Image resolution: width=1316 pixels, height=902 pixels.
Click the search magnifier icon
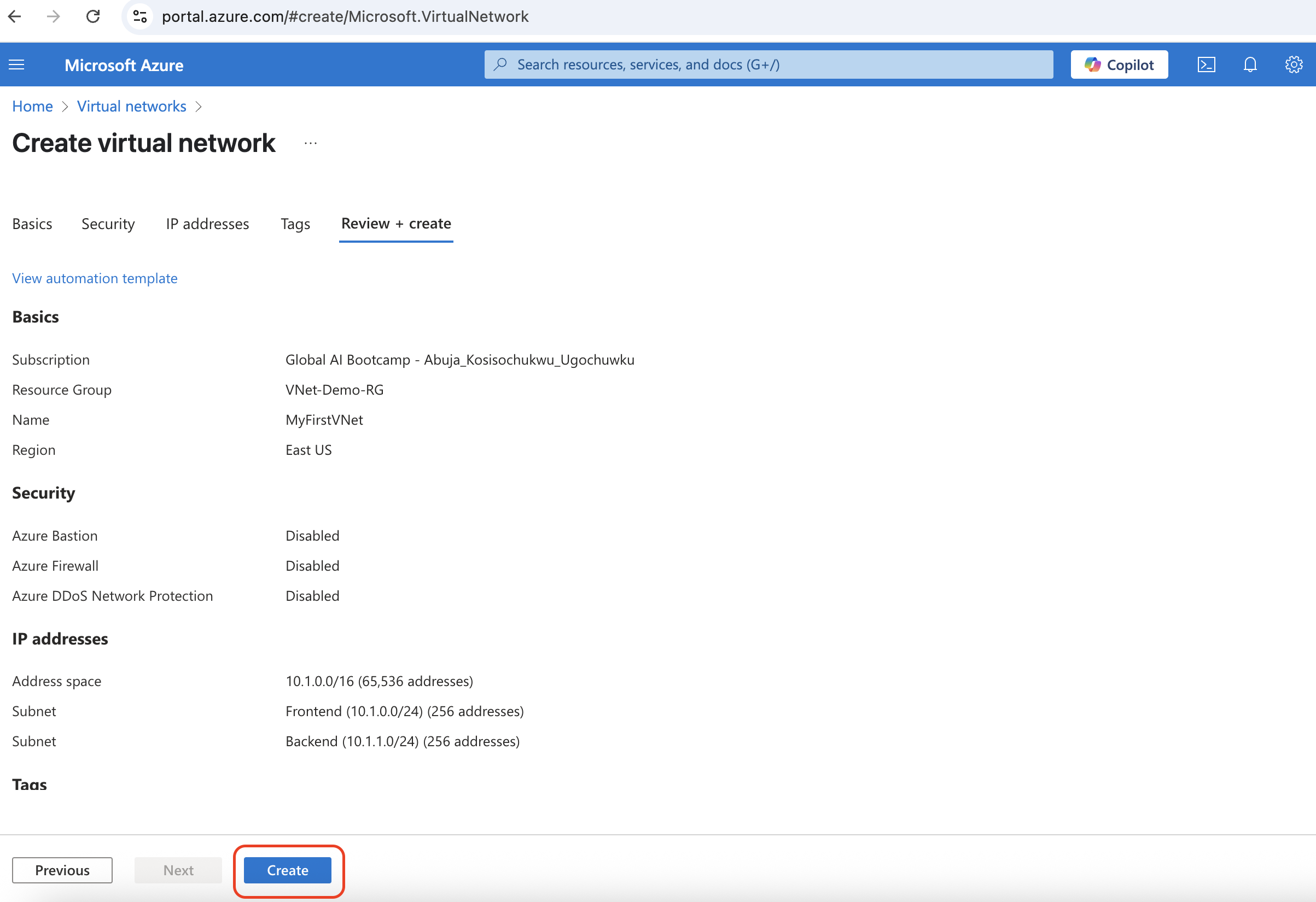pos(500,65)
